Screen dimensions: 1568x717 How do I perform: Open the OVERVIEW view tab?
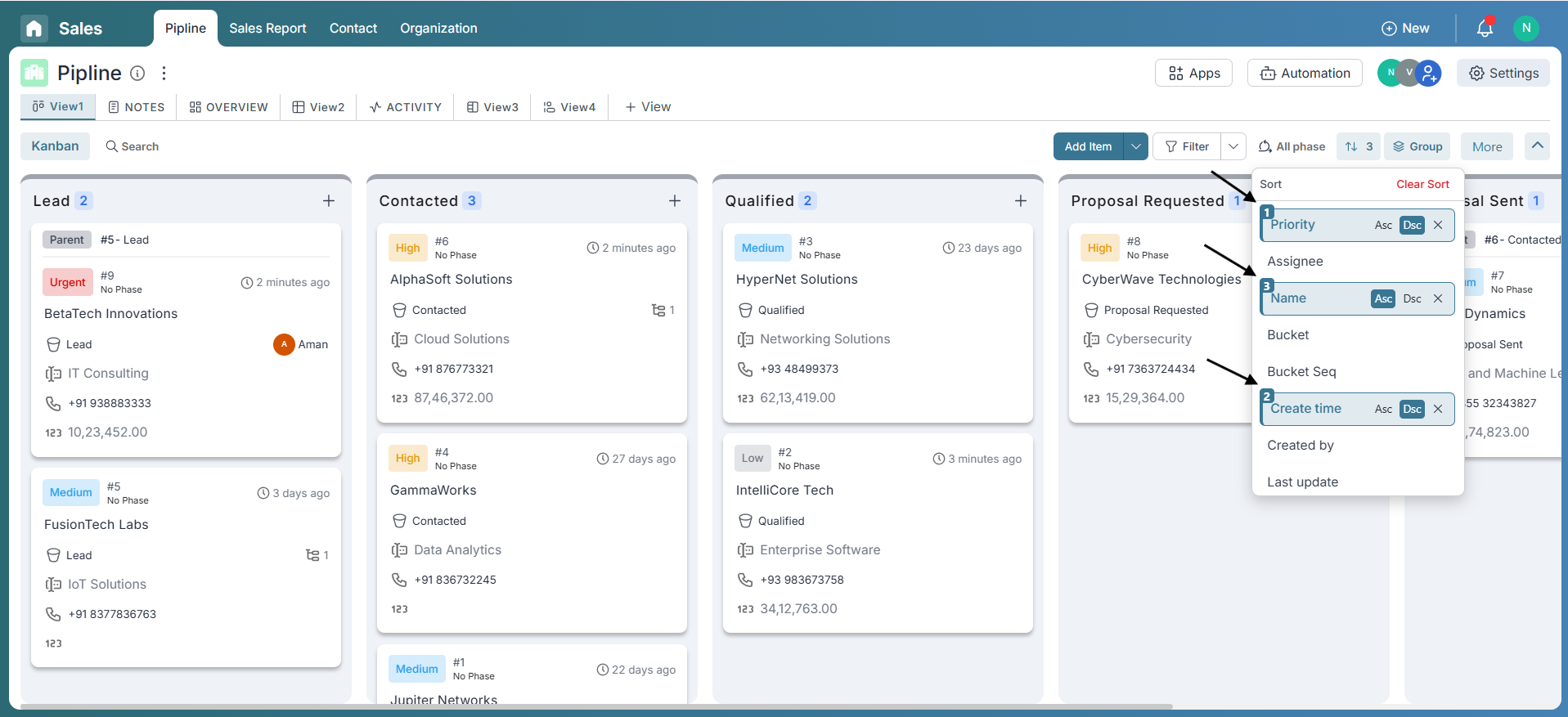point(228,107)
